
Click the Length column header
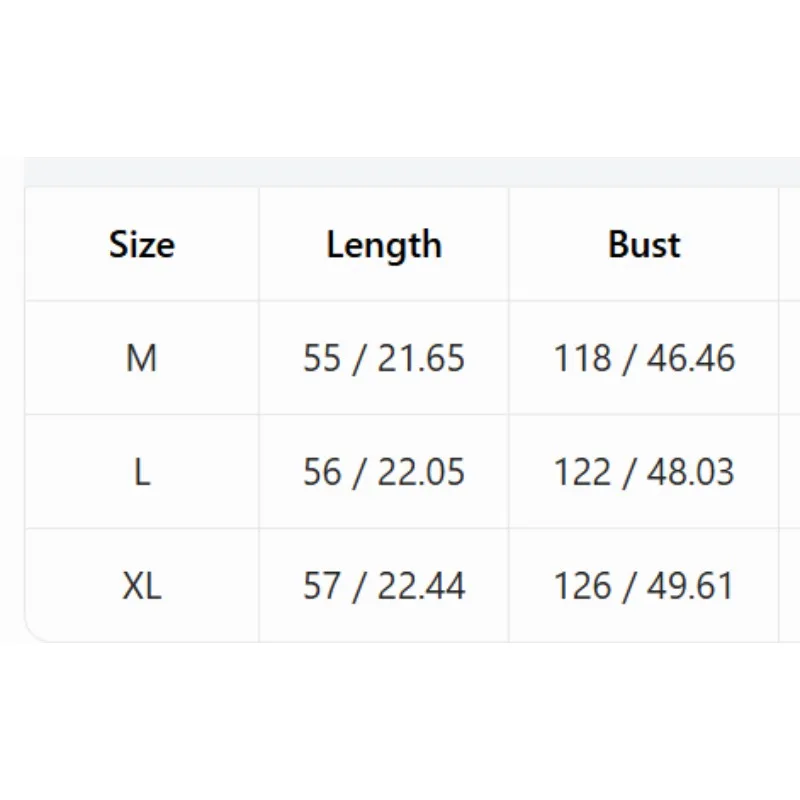384,244
